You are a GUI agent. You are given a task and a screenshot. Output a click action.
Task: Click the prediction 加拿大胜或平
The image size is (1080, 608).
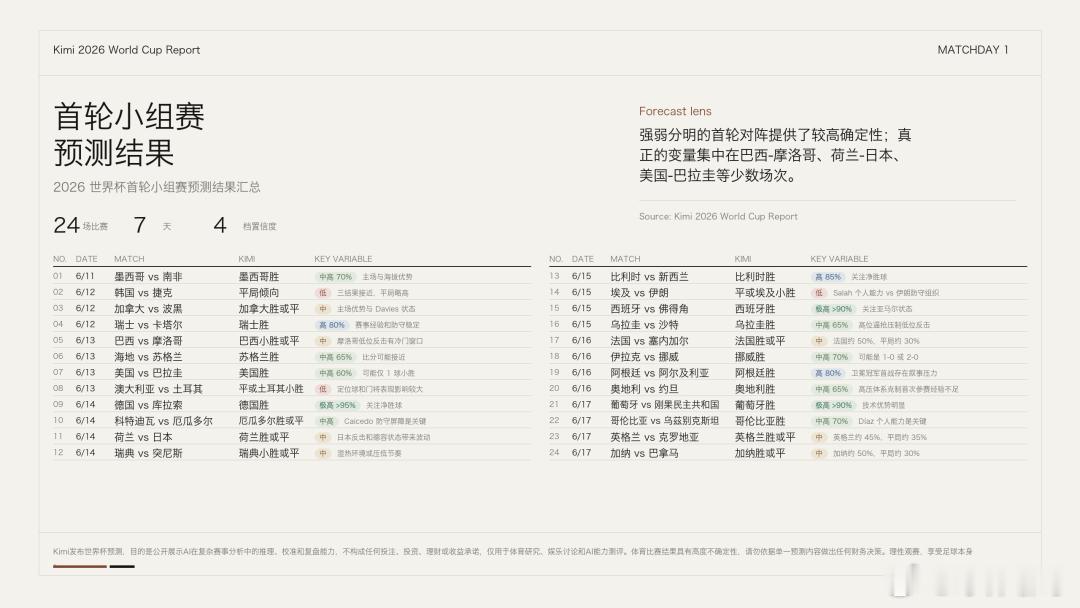point(269,308)
